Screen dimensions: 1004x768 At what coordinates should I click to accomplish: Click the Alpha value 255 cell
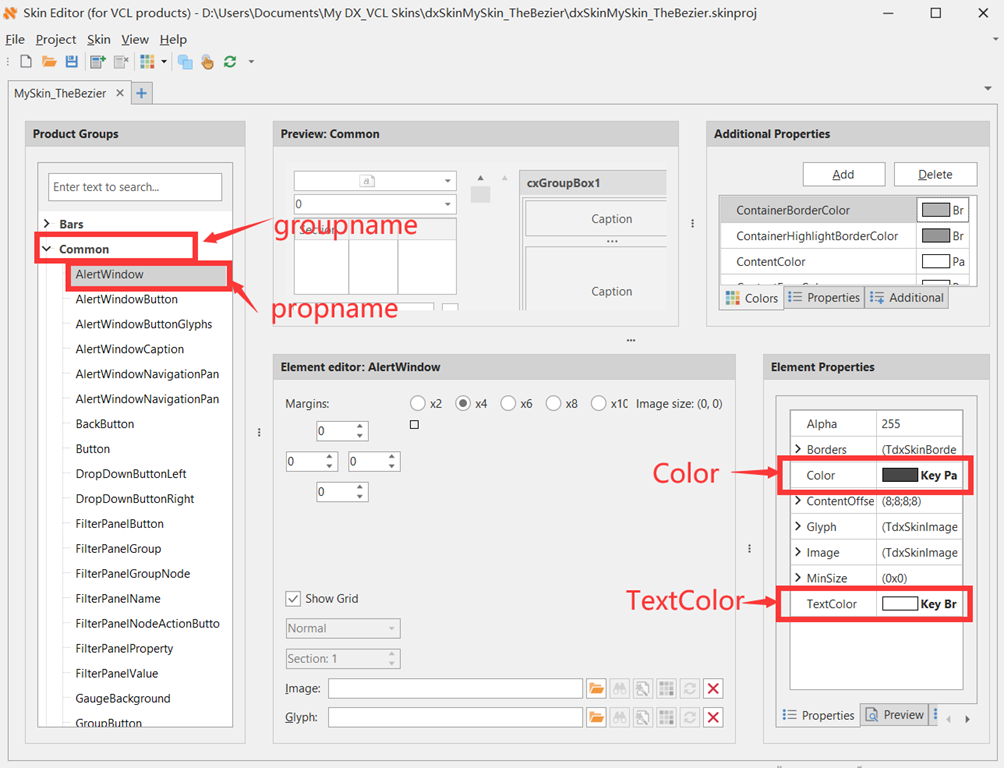(x=919, y=423)
